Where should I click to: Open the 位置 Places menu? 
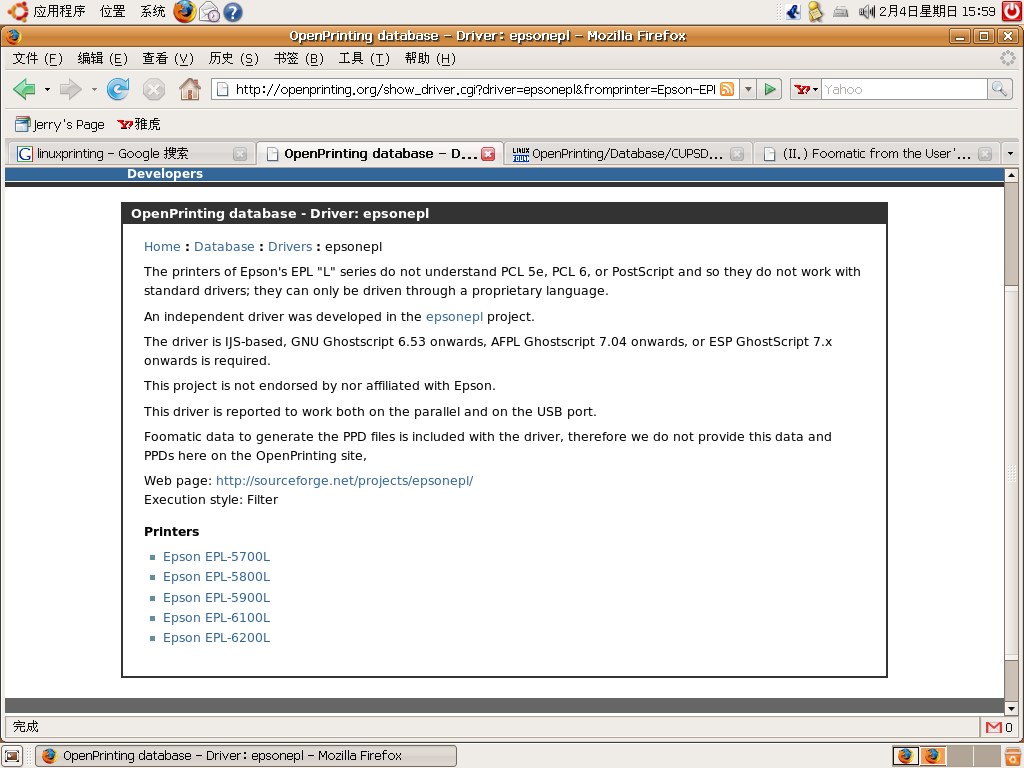(x=112, y=11)
